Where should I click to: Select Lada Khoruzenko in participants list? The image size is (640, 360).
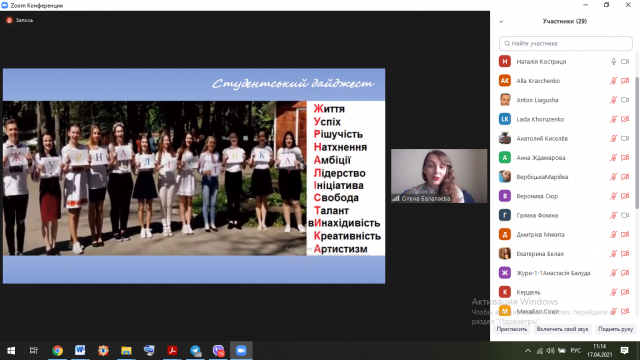565,119
